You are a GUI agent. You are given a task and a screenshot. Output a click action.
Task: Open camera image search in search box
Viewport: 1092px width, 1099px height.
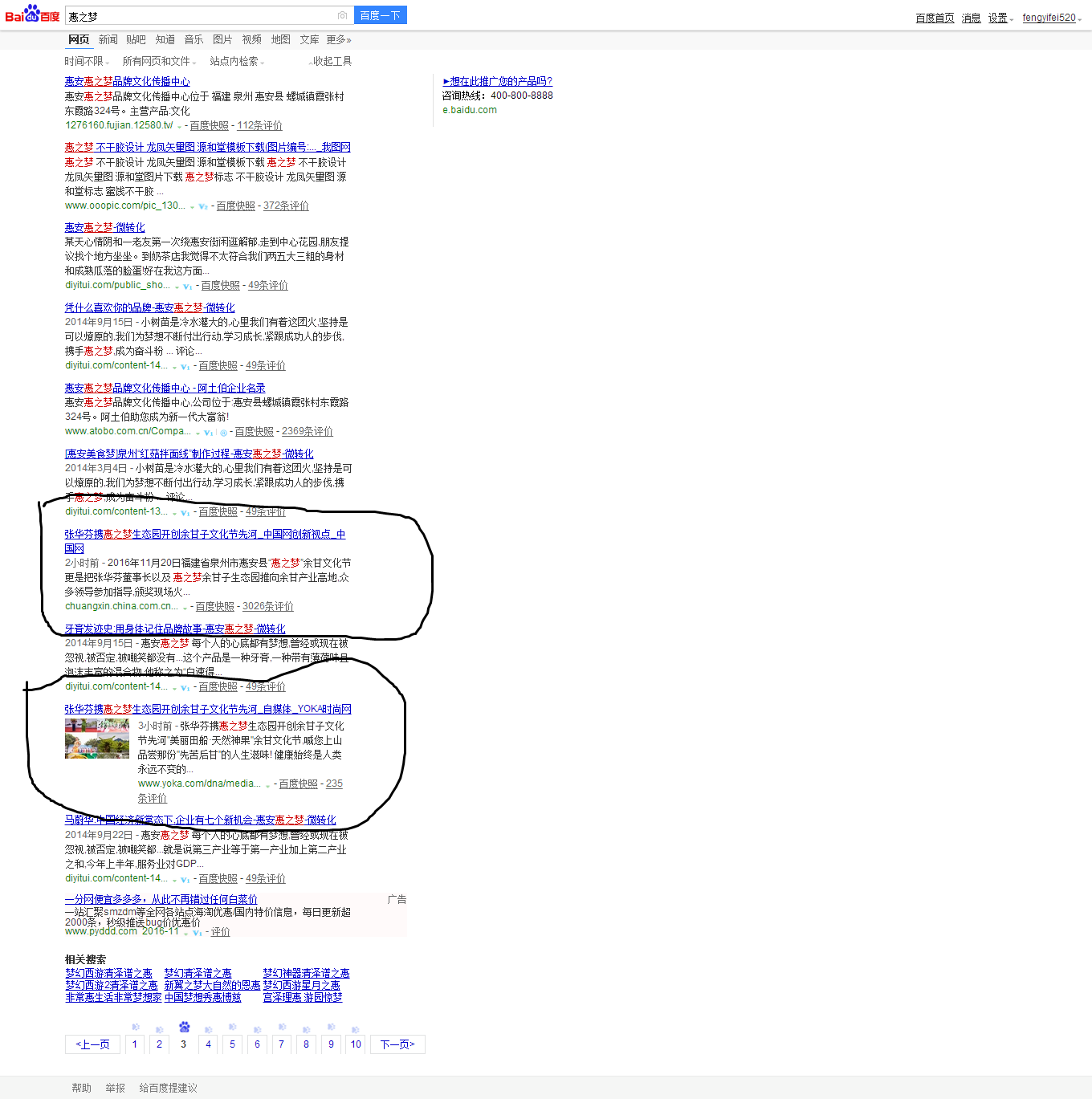point(343,15)
